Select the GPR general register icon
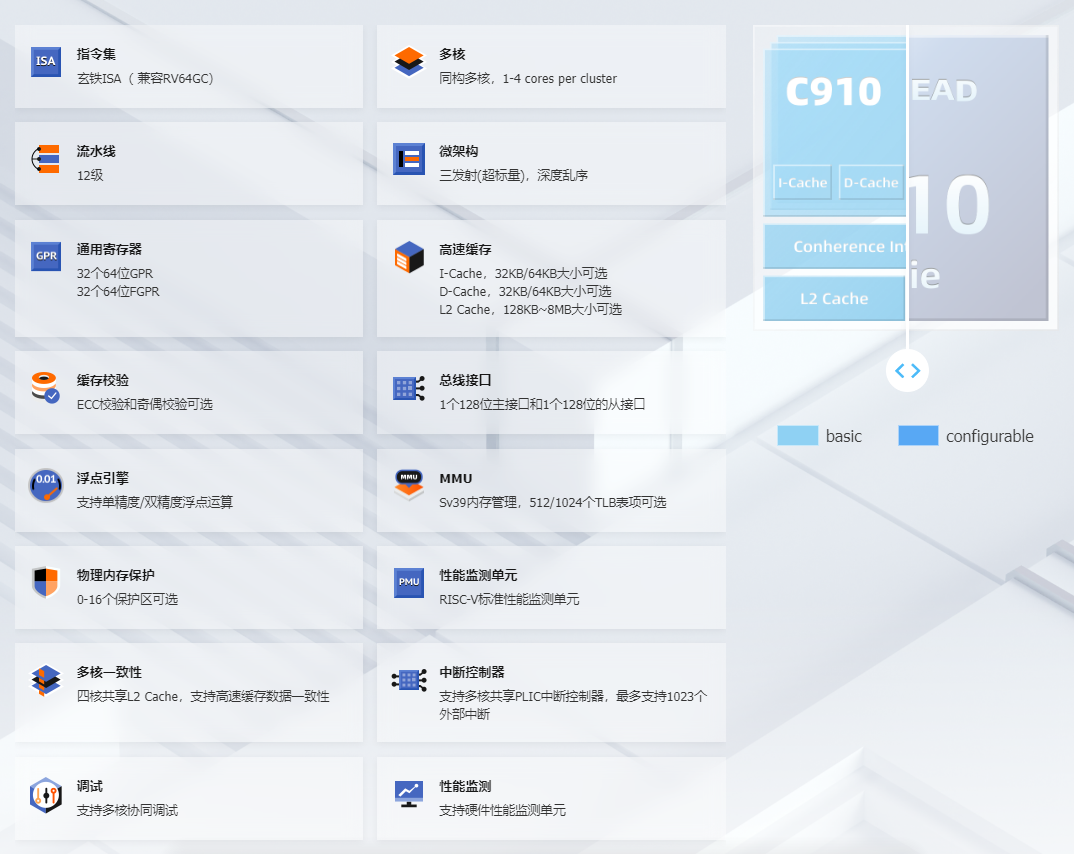Viewport: 1074px width, 854px height. point(45,257)
